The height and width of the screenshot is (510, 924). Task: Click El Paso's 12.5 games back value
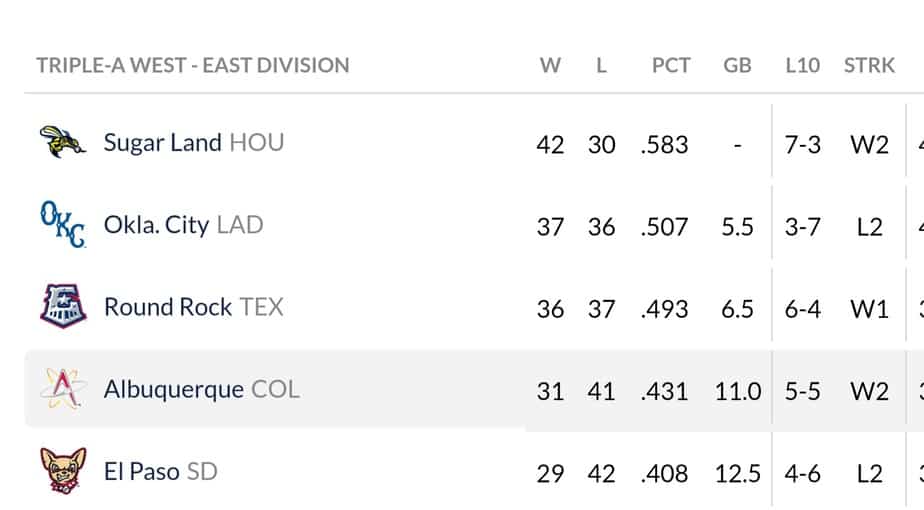(x=738, y=473)
